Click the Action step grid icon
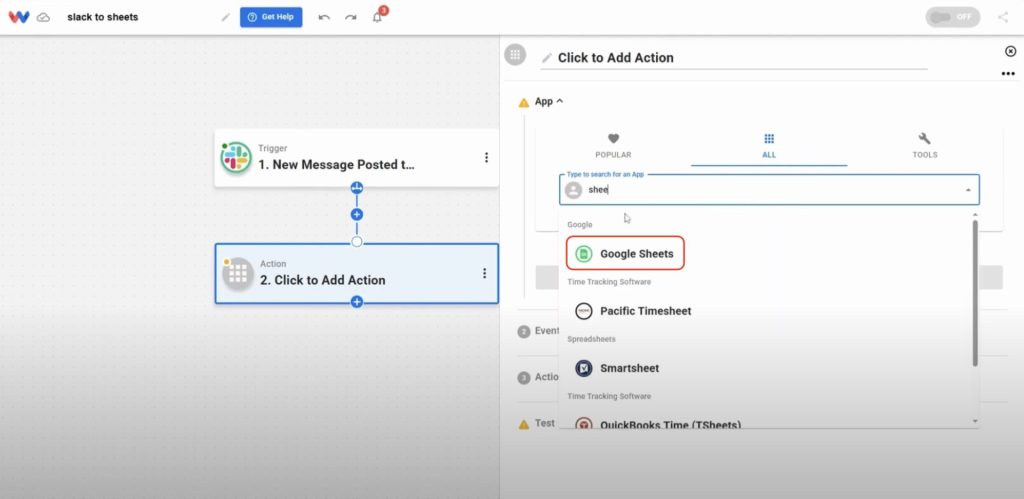This screenshot has width=1024, height=499. tap(238, 273)
